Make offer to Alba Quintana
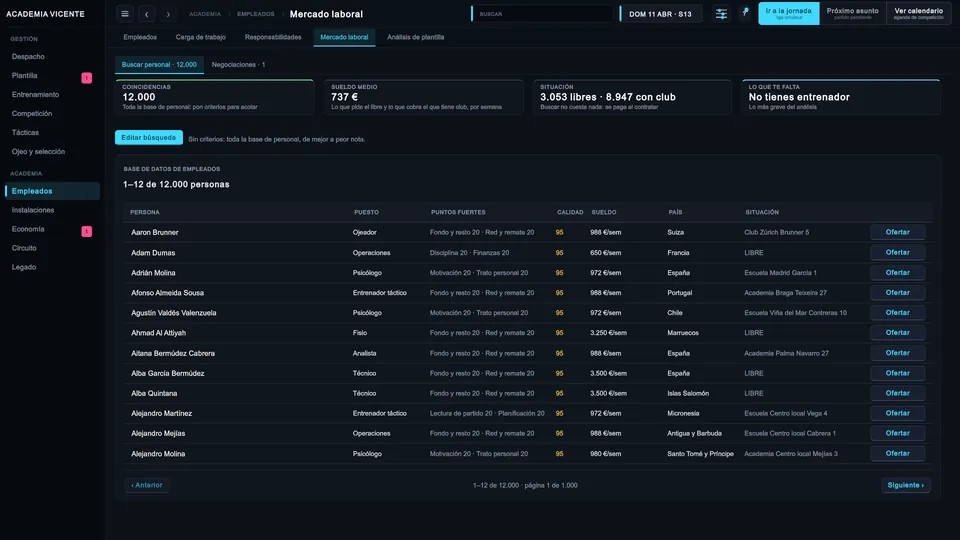Image resolution: width=960 pixels, height=540 pixels. (898, 393)
